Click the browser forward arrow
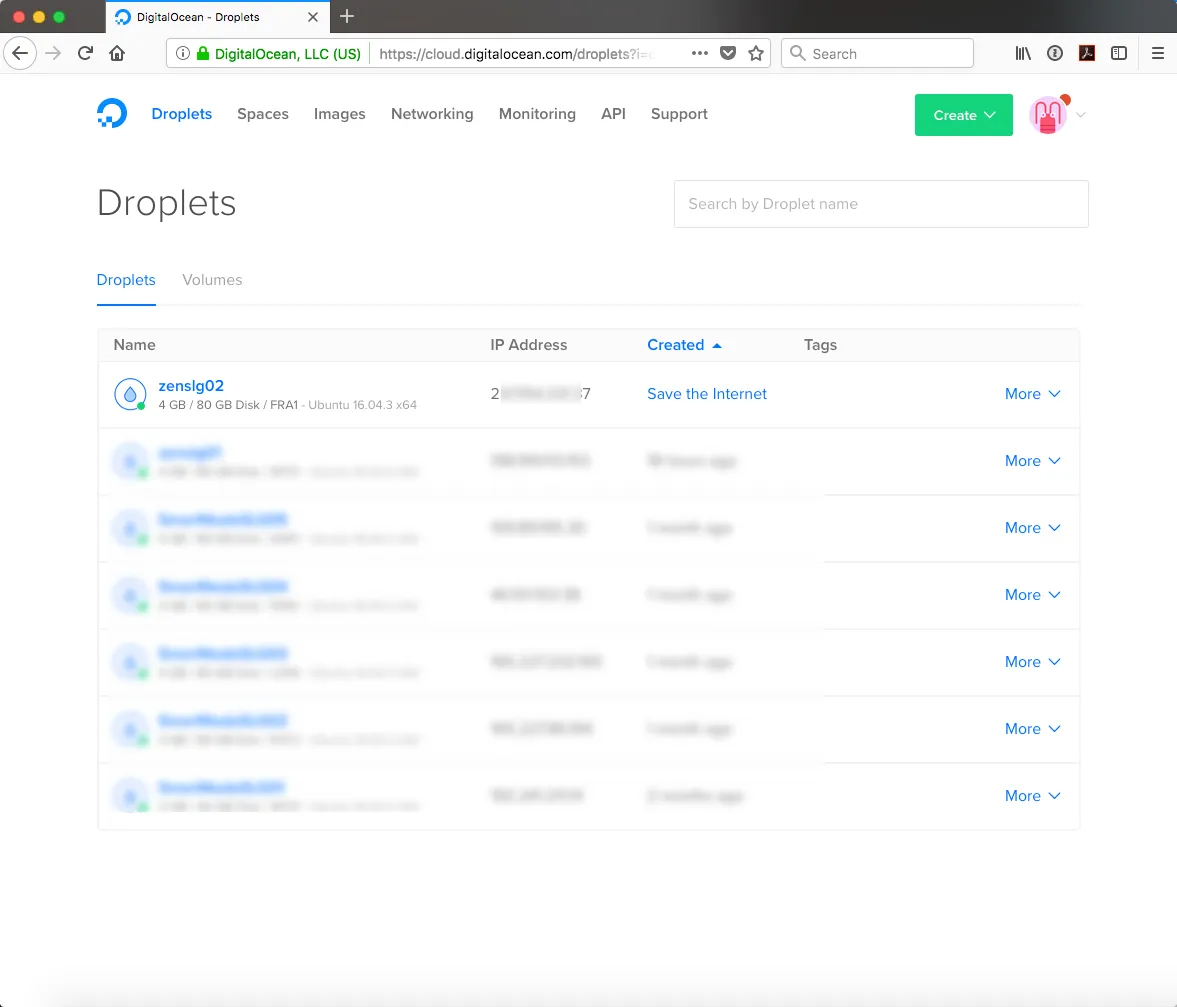Screen dimensions: 1177x1007 coord(53,53)
